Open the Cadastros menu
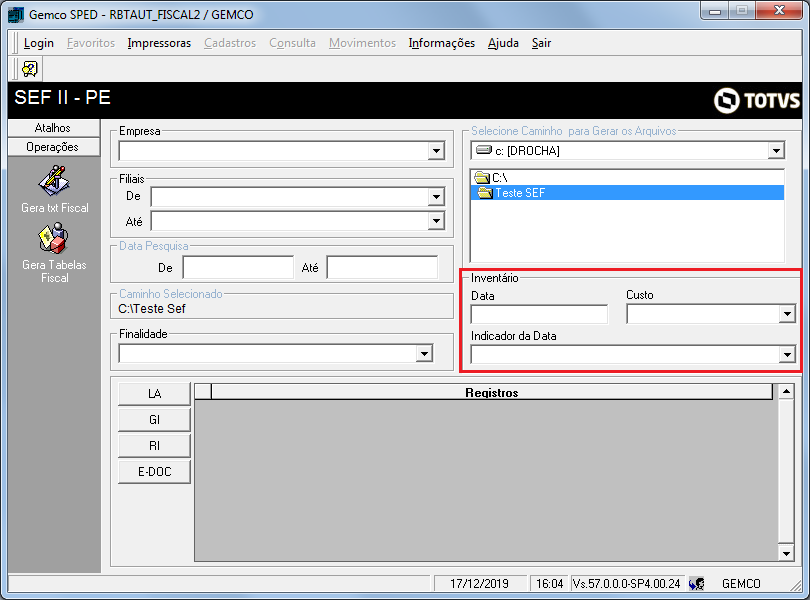Image resolution: width=810 pixels, height=600 pixels. [230, 43]
